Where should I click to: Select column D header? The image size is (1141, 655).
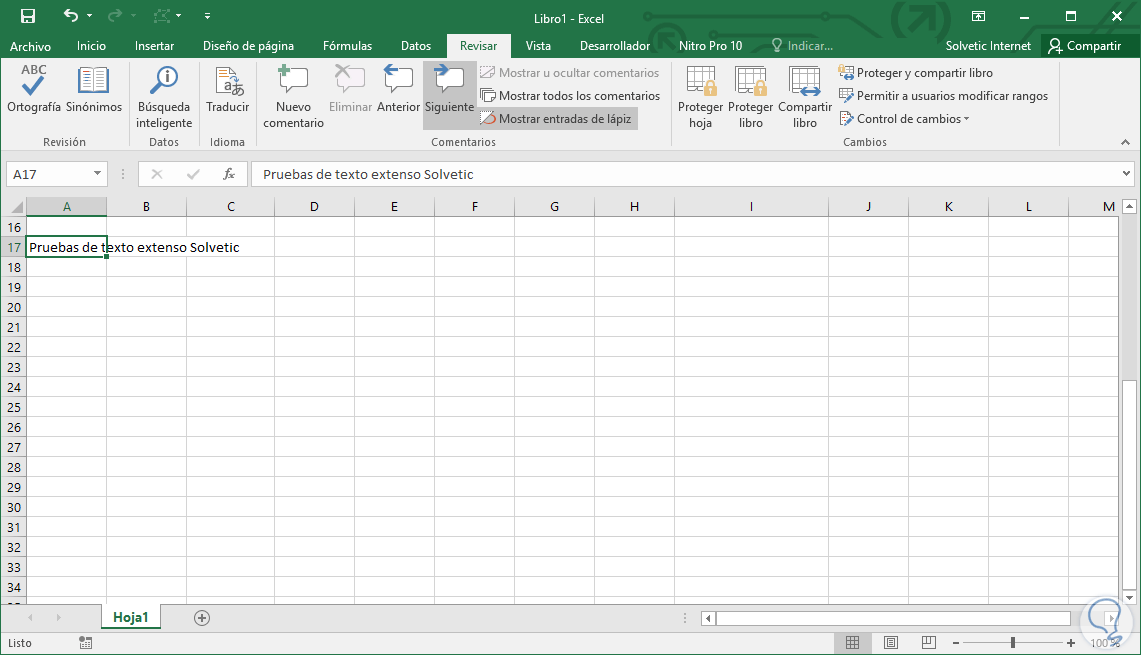coord(314,207)
